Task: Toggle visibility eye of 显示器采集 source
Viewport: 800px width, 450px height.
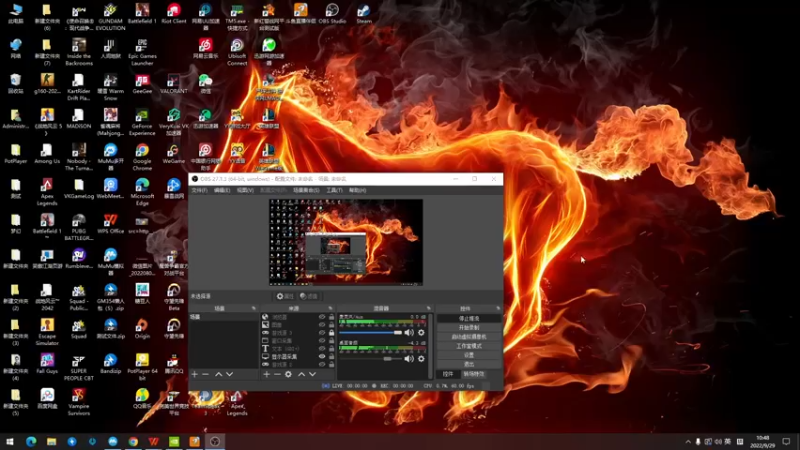Action: [x=322, y=356]
